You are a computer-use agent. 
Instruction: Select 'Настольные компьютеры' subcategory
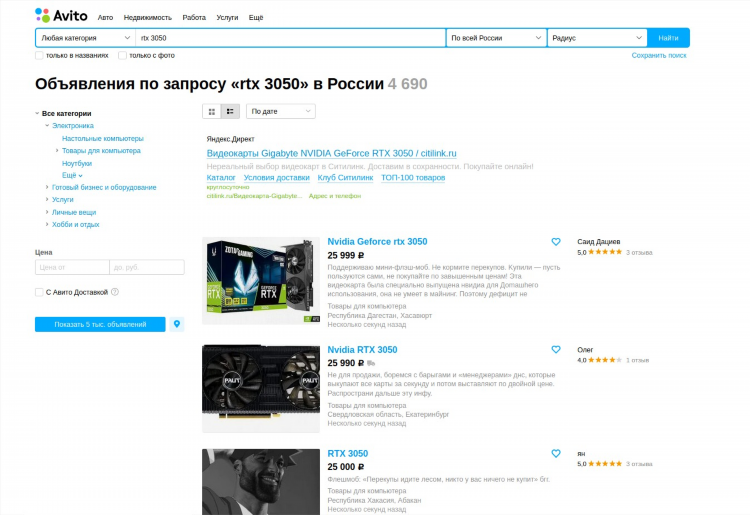point(103,138)
